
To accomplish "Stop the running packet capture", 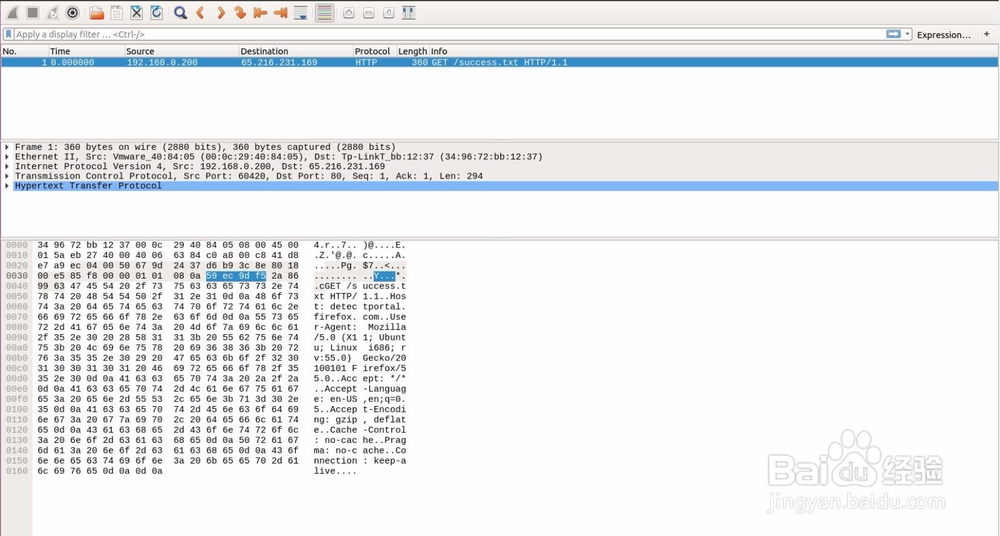I will (33, 13).
